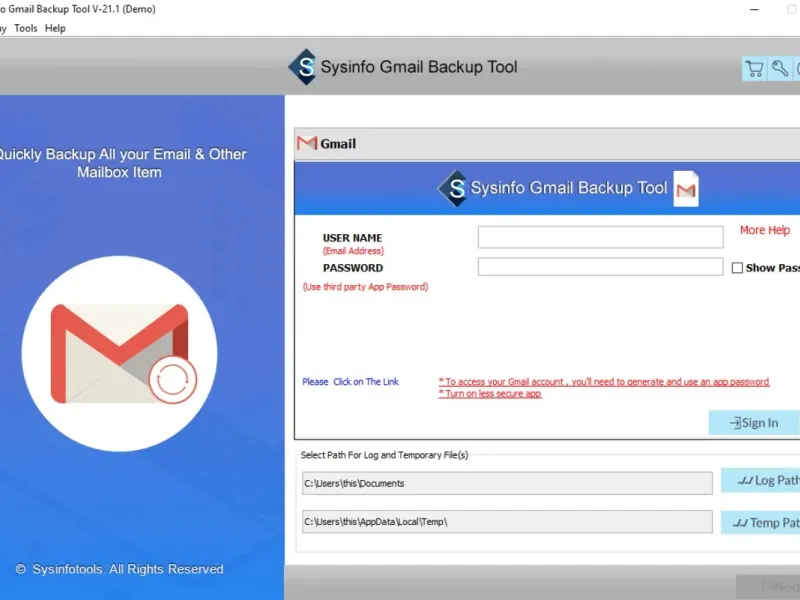
Task: Open the generate app password link
Action: pyautogui.click(x=604, y=382)
